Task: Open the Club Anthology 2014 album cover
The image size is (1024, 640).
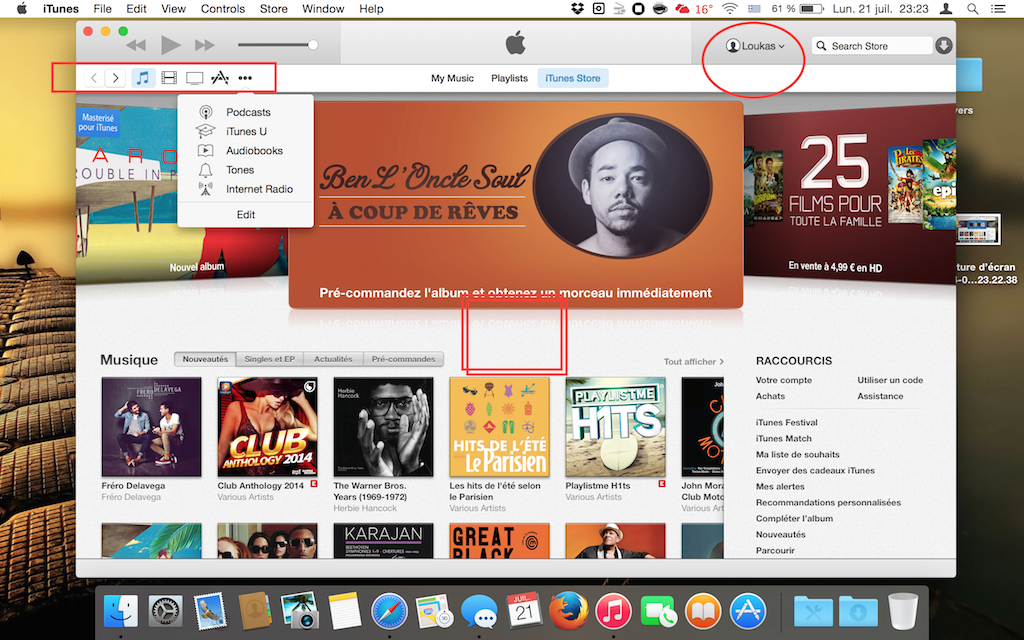Action: 268,427
